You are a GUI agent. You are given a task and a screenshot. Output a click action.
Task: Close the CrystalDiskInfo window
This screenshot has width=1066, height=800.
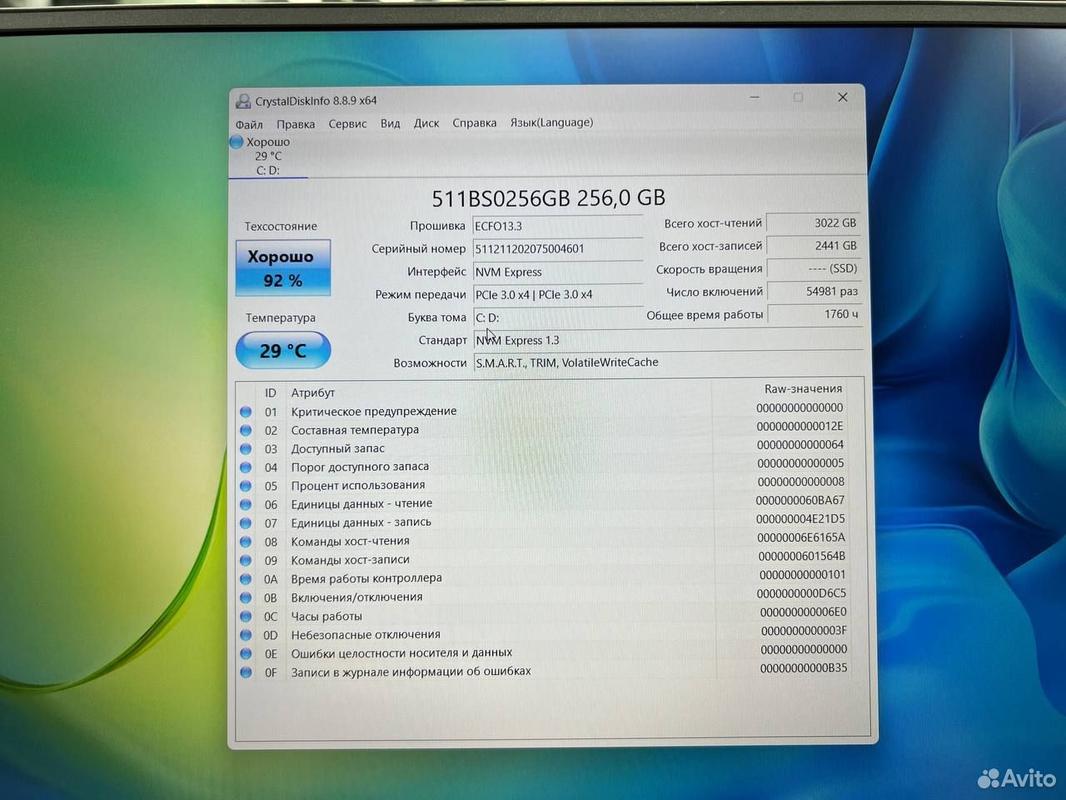(842, 97)
